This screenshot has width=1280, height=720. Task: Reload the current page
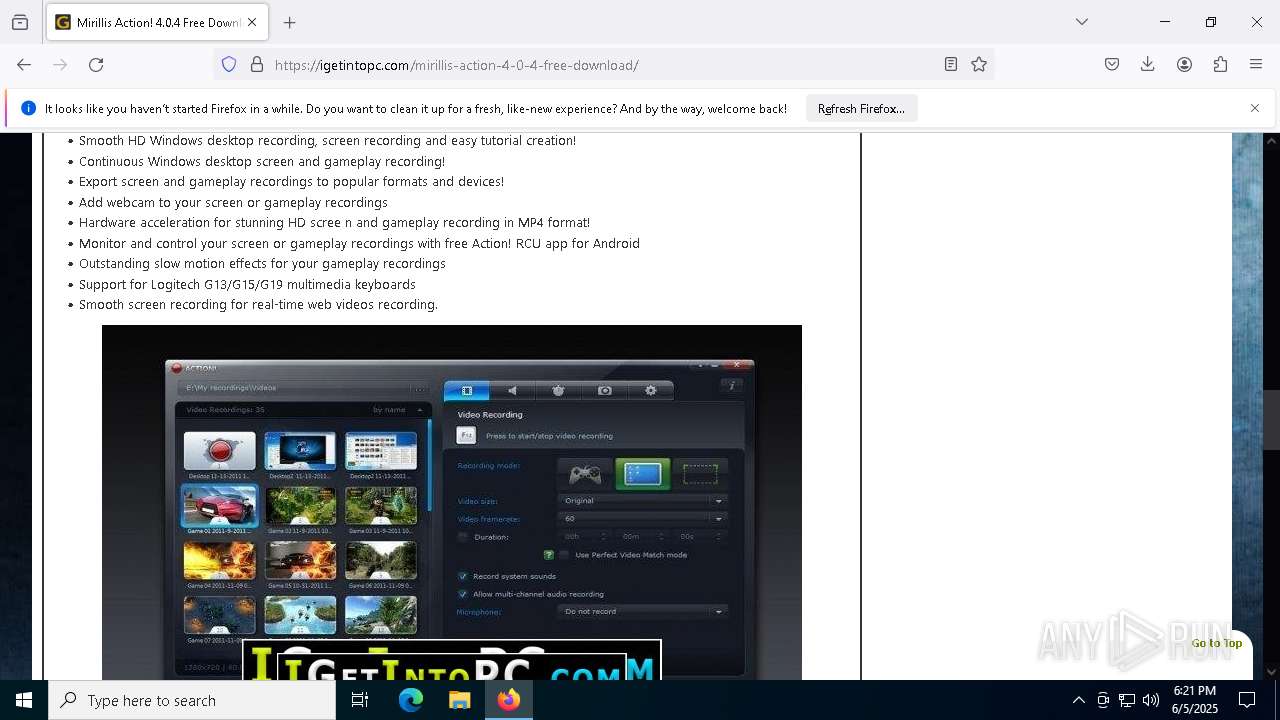96,64
